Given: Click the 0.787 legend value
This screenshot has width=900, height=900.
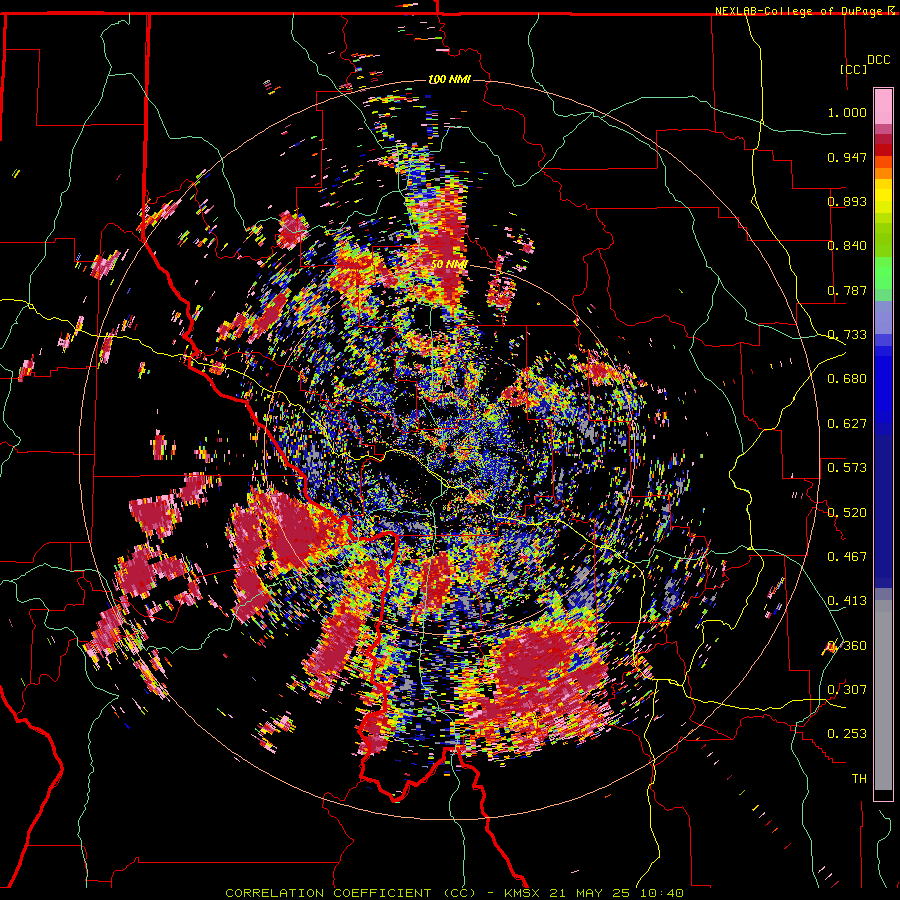Looking at the screenshot, I should click(x=847, y=290).
